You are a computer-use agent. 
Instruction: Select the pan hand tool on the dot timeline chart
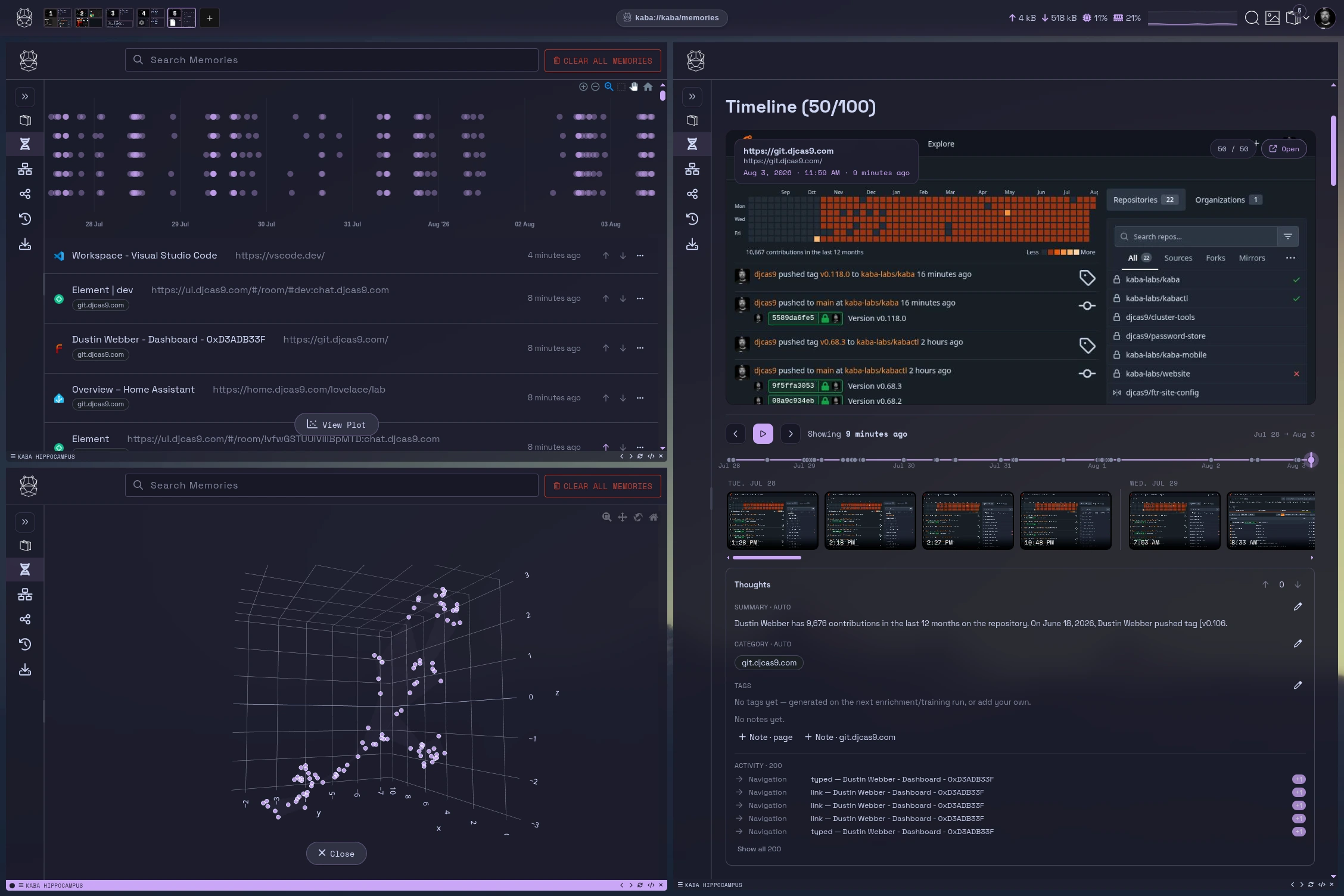[634, 86]
